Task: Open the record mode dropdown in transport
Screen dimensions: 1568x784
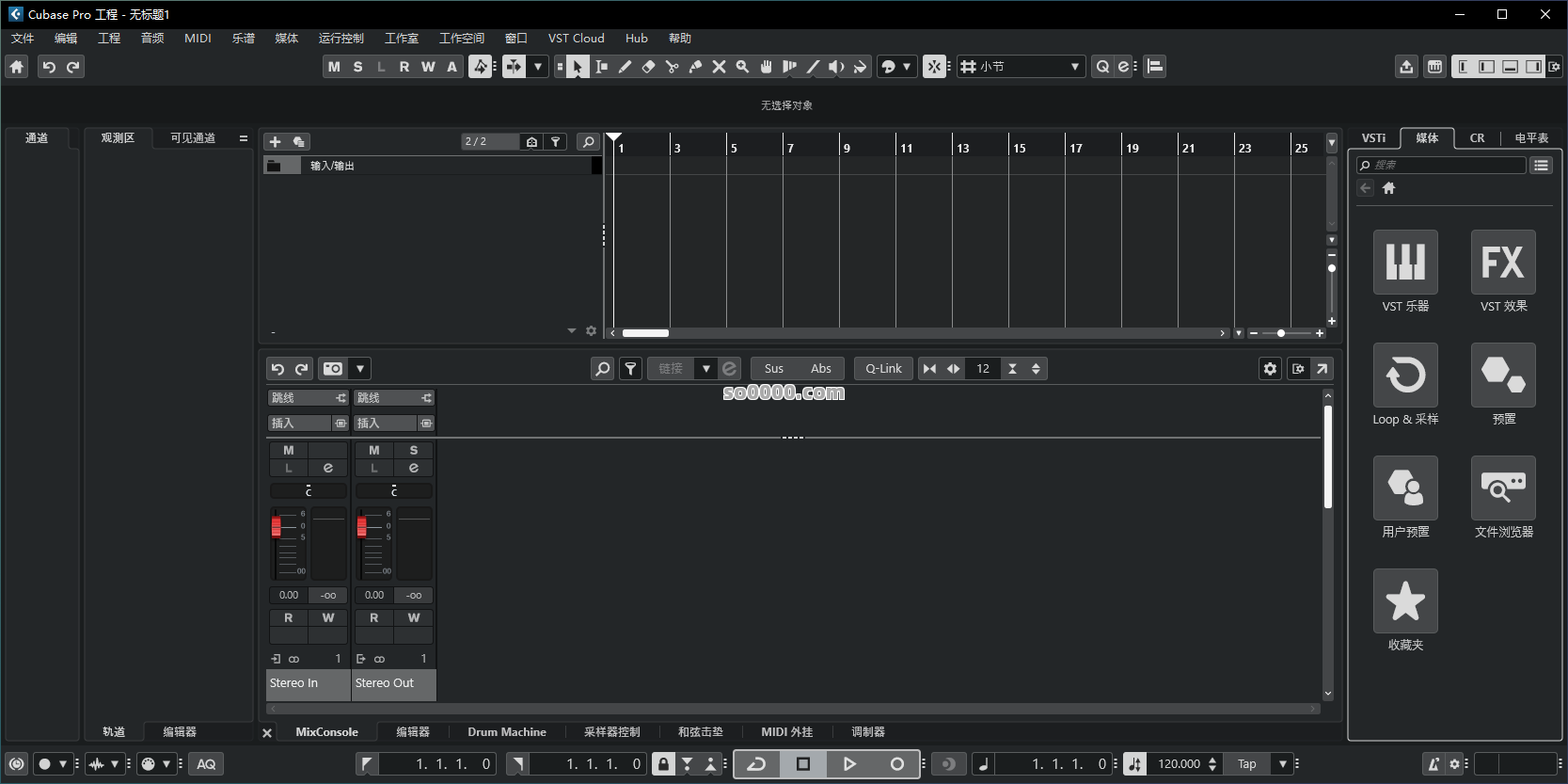Action: (62, 764)
